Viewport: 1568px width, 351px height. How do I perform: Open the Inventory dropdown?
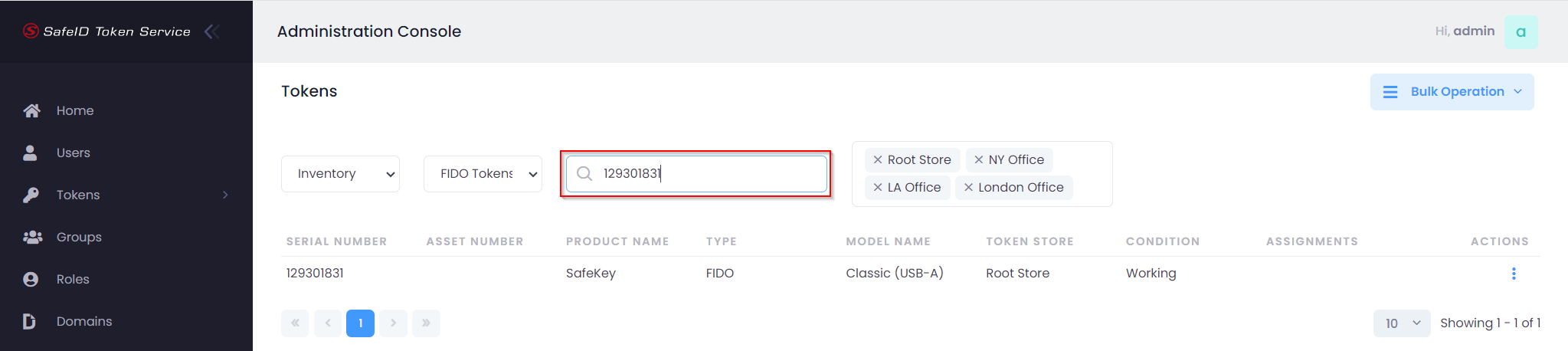click(x=340, y=174)
